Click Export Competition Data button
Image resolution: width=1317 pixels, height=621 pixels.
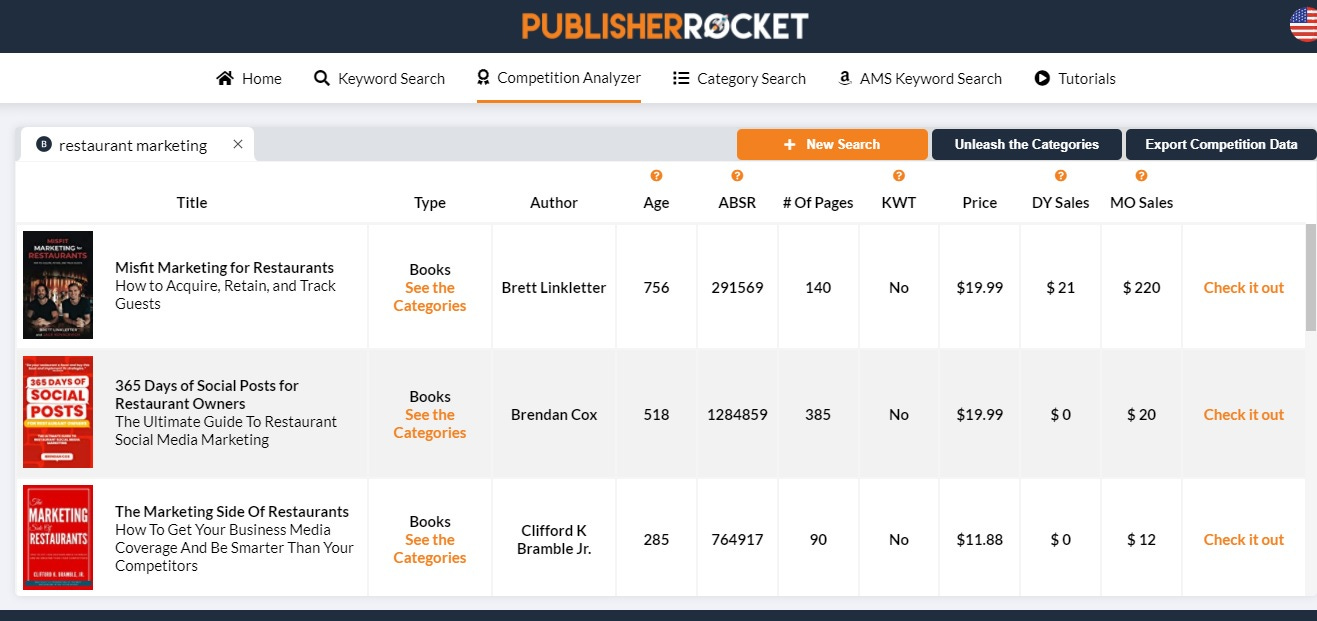click(x=1221, y=144)
